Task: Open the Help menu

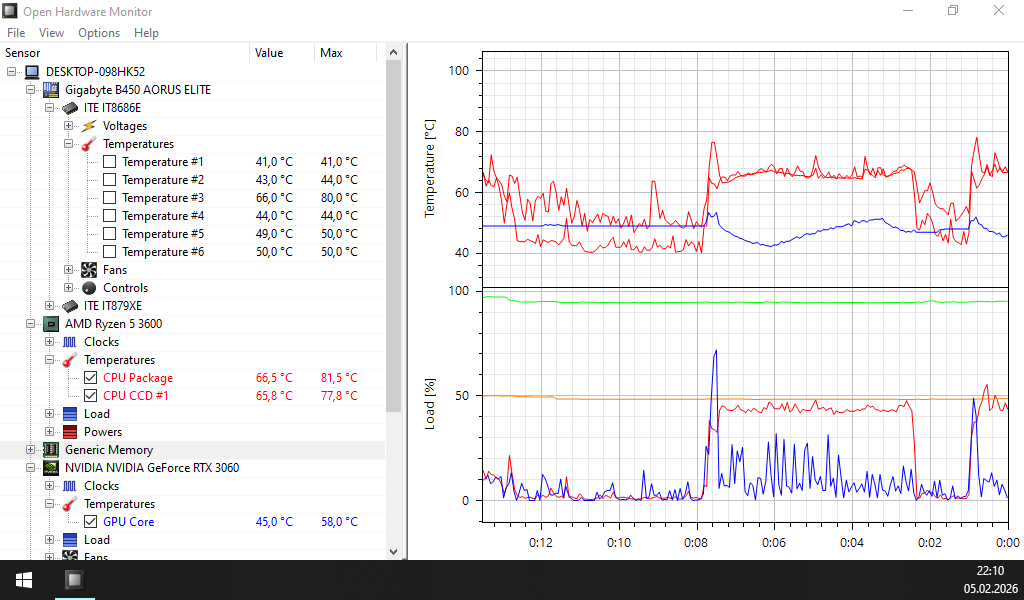Action: pos(146,33)
